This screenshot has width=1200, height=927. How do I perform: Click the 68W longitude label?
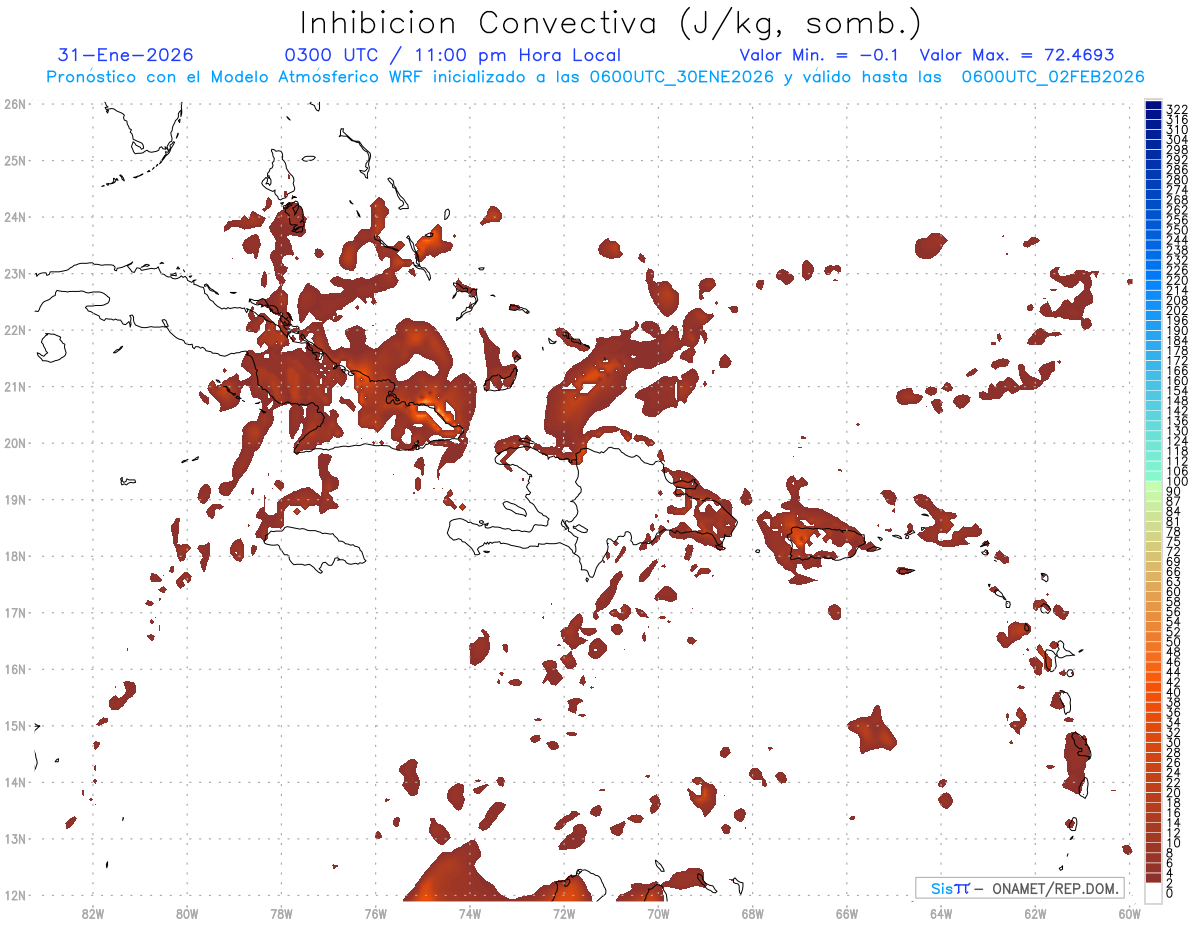753,913
